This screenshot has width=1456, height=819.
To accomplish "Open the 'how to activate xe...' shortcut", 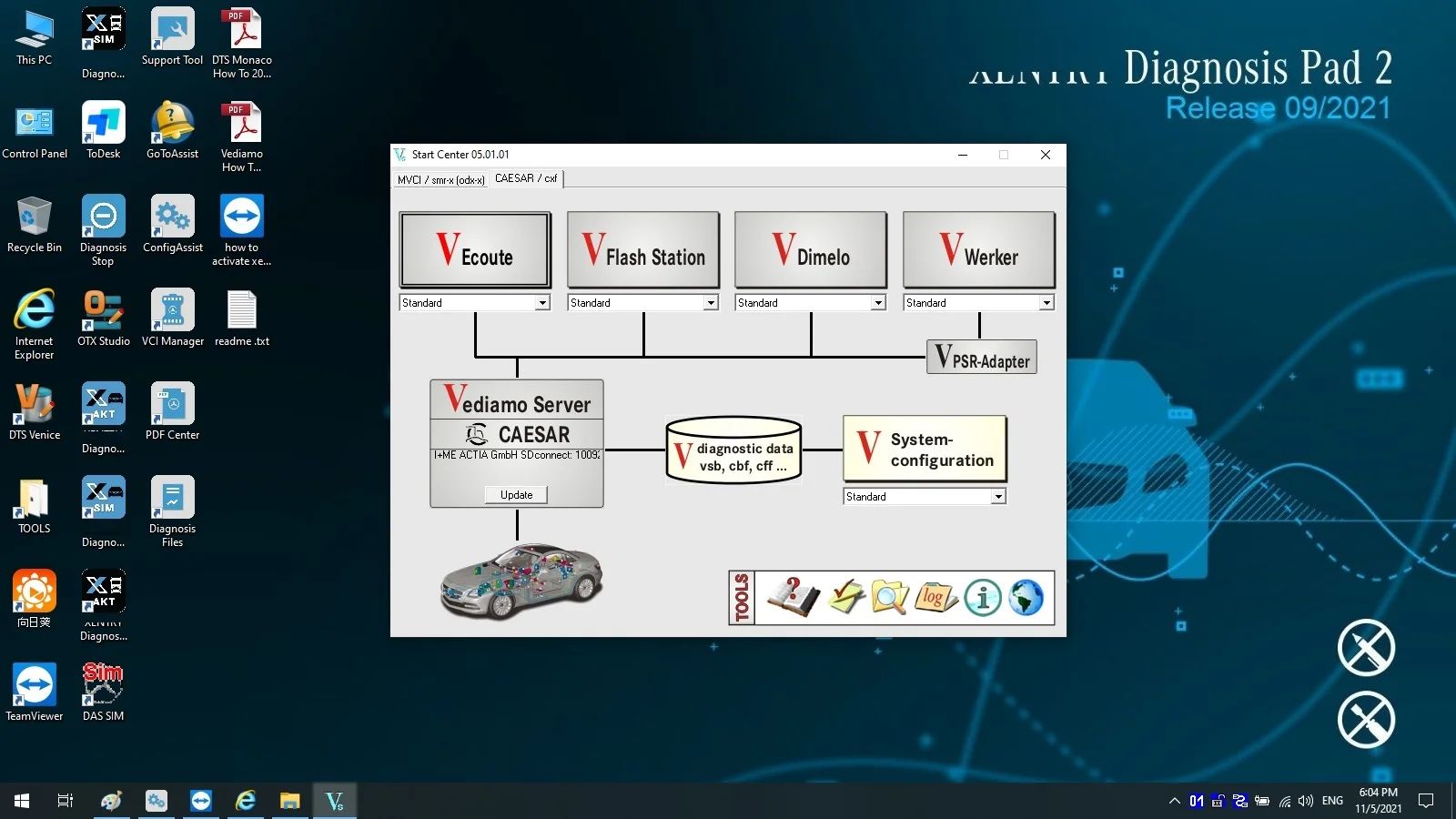I will [x=242, y=231].
